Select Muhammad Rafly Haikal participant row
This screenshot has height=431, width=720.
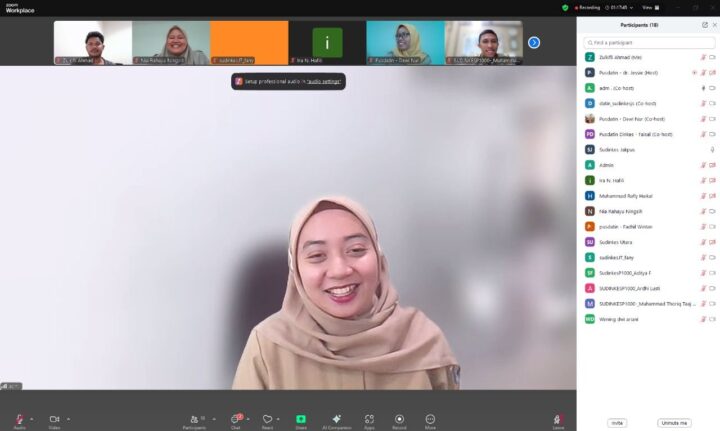(649, 196)
